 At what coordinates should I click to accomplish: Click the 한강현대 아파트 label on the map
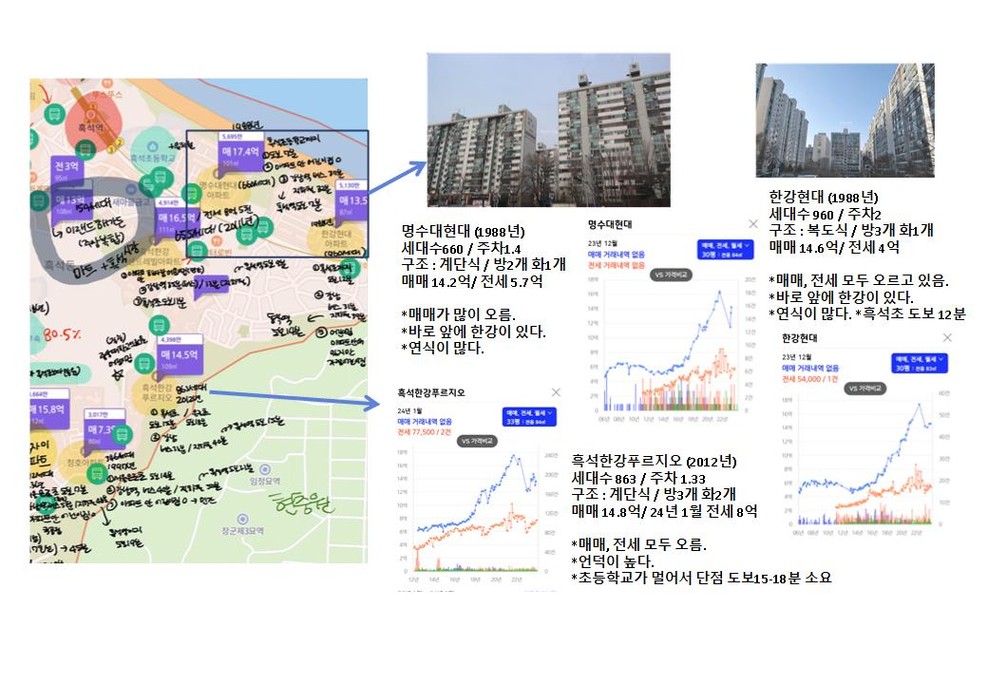click(x=335, y=238)
